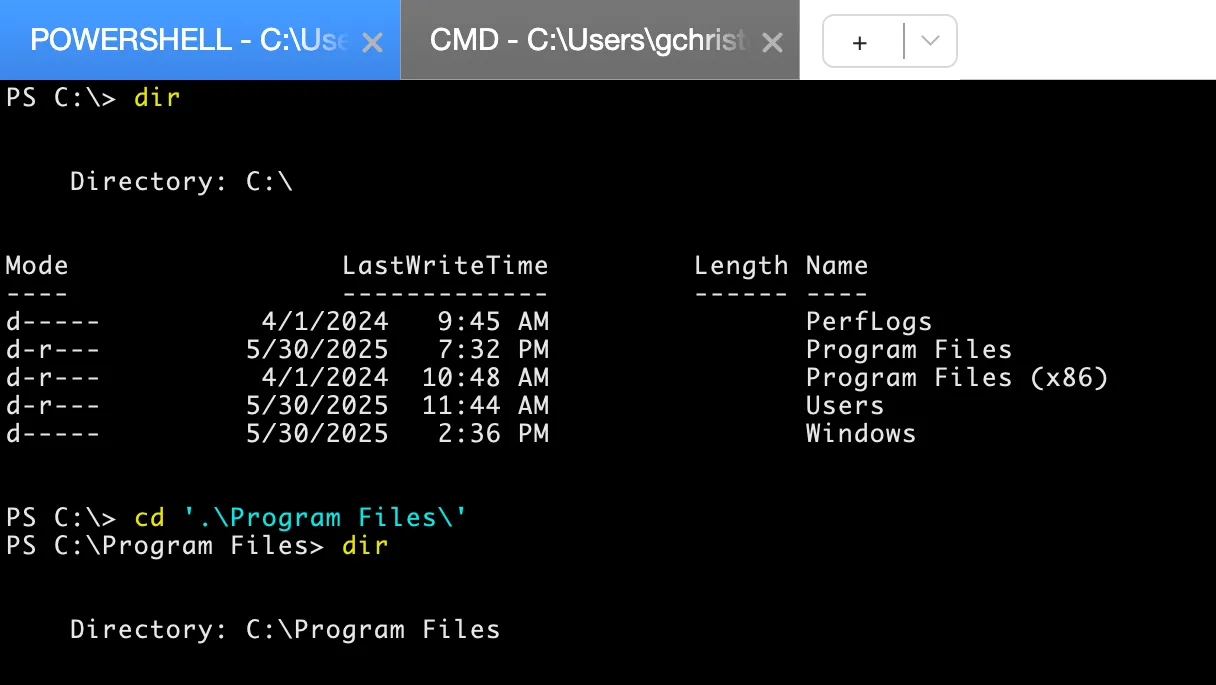Click the first dir command text

(157, 98)
